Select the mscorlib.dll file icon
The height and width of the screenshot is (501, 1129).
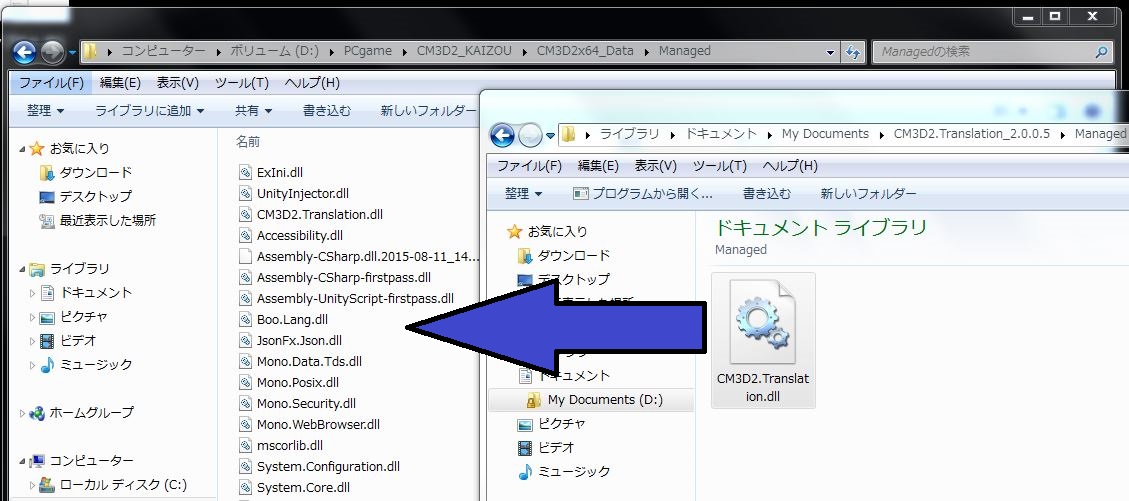coord(245,446)
